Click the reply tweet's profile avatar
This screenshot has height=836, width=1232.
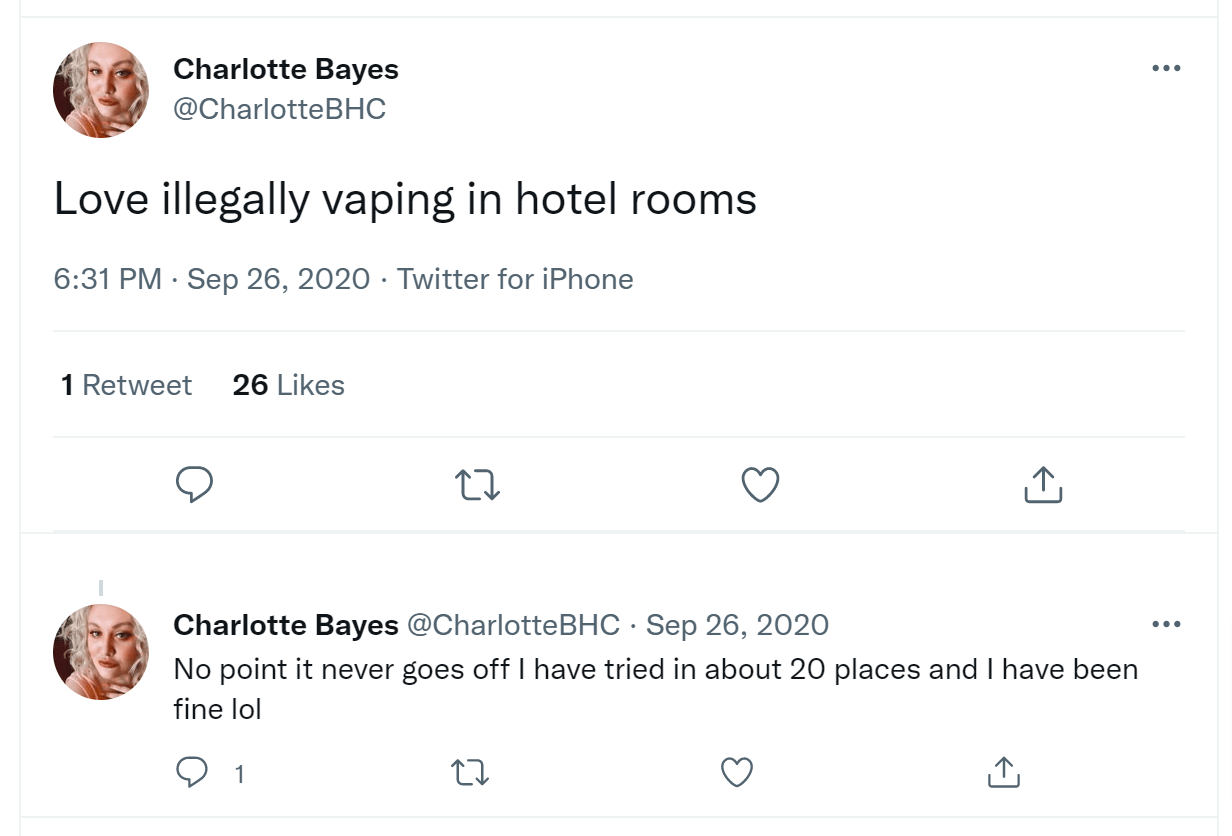(101, 652)
